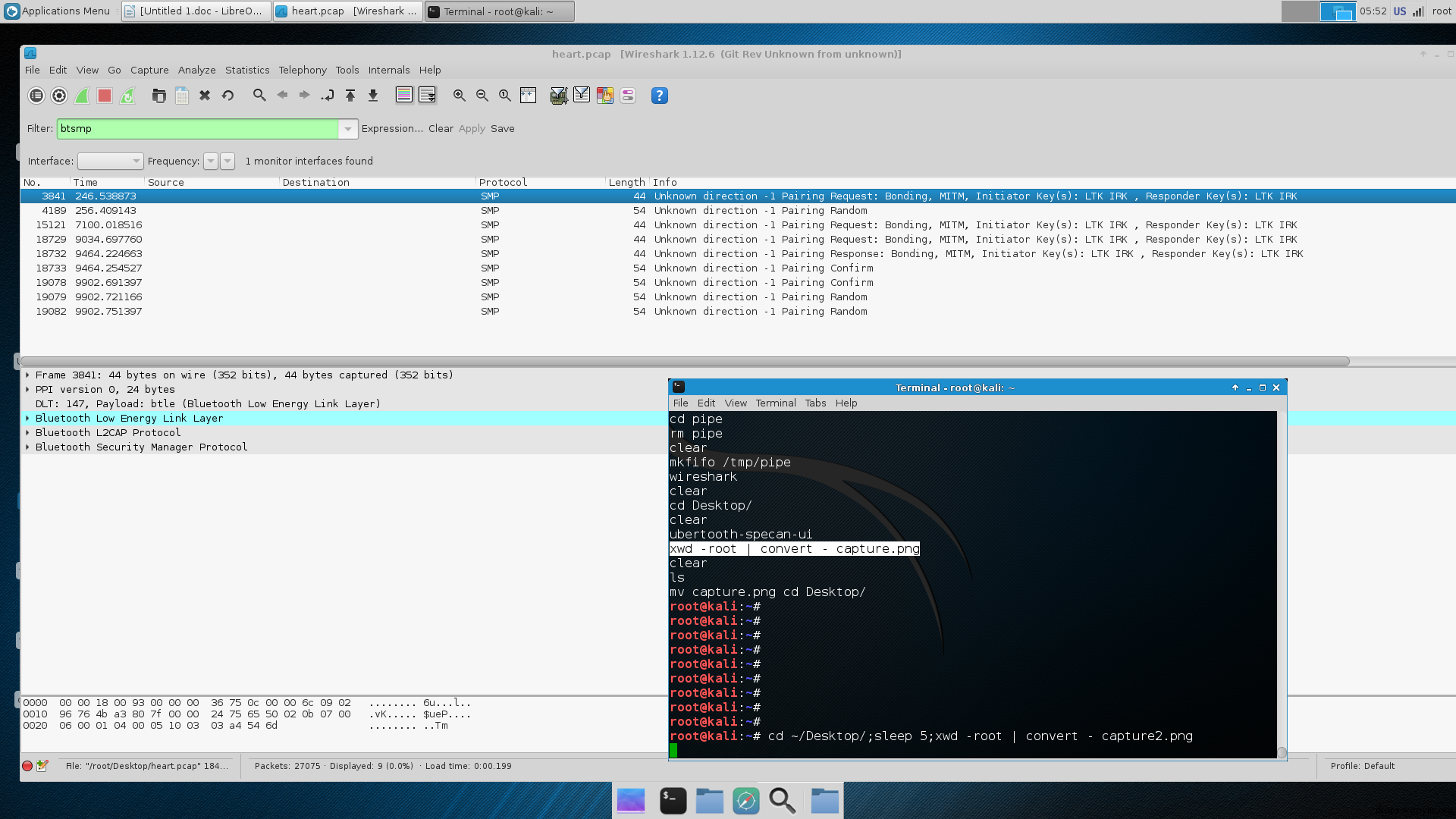Screen dimensions: 1456x819
Task: Click the find packet magnifier icon
Action: [259, 96]
